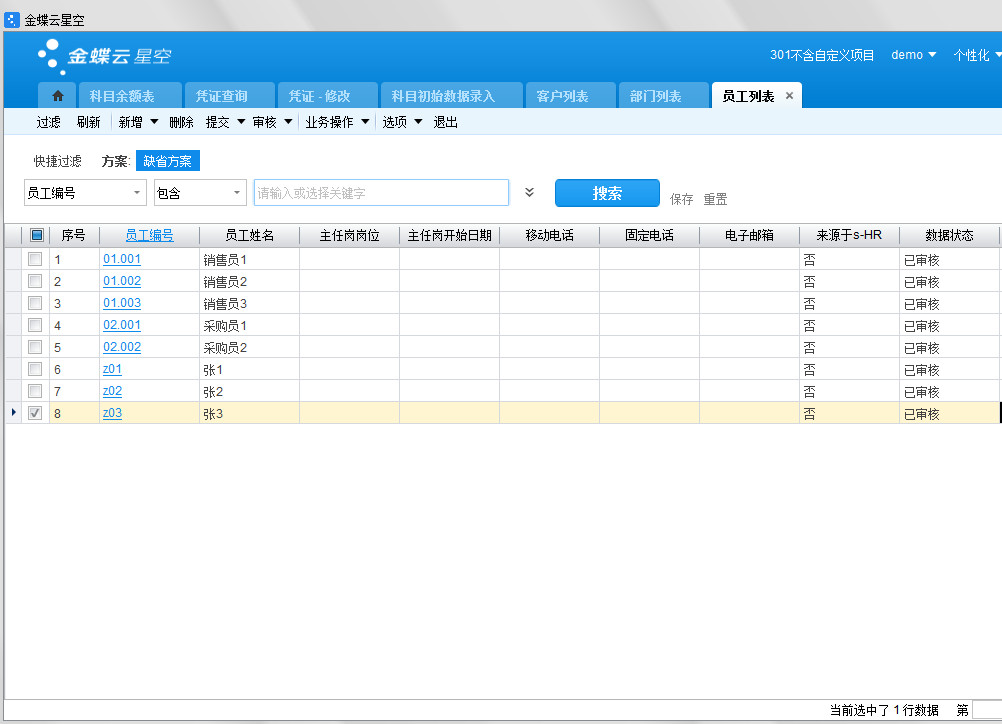Check the box for employee 01.001
This screenshot has height=724, width=1002.
point(36,260)
